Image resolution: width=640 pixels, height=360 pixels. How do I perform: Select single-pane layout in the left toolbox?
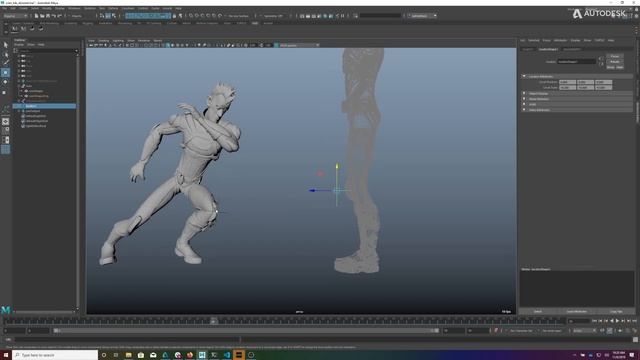click(x=5, y=122)
